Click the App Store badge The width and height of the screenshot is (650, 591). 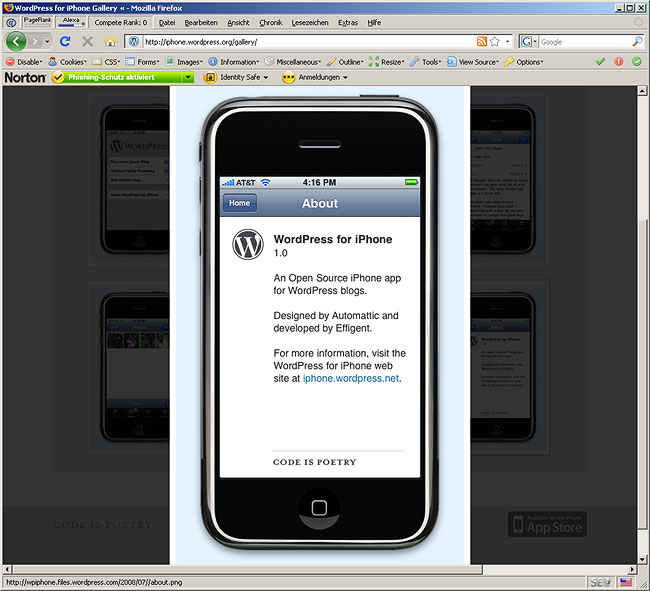click(x=547, y=524)
